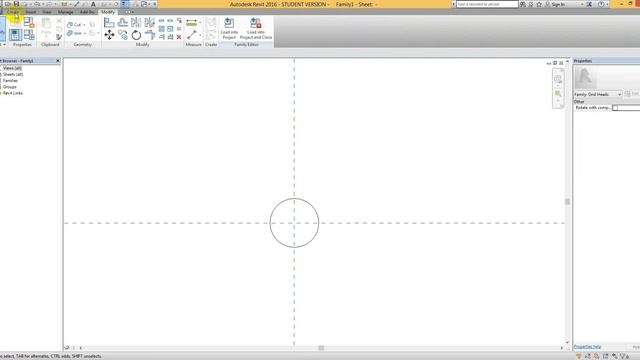This screenshot has height=360, width=640.
Task: Click the Favorites star icon in title bar
Action: coord(539,4)
